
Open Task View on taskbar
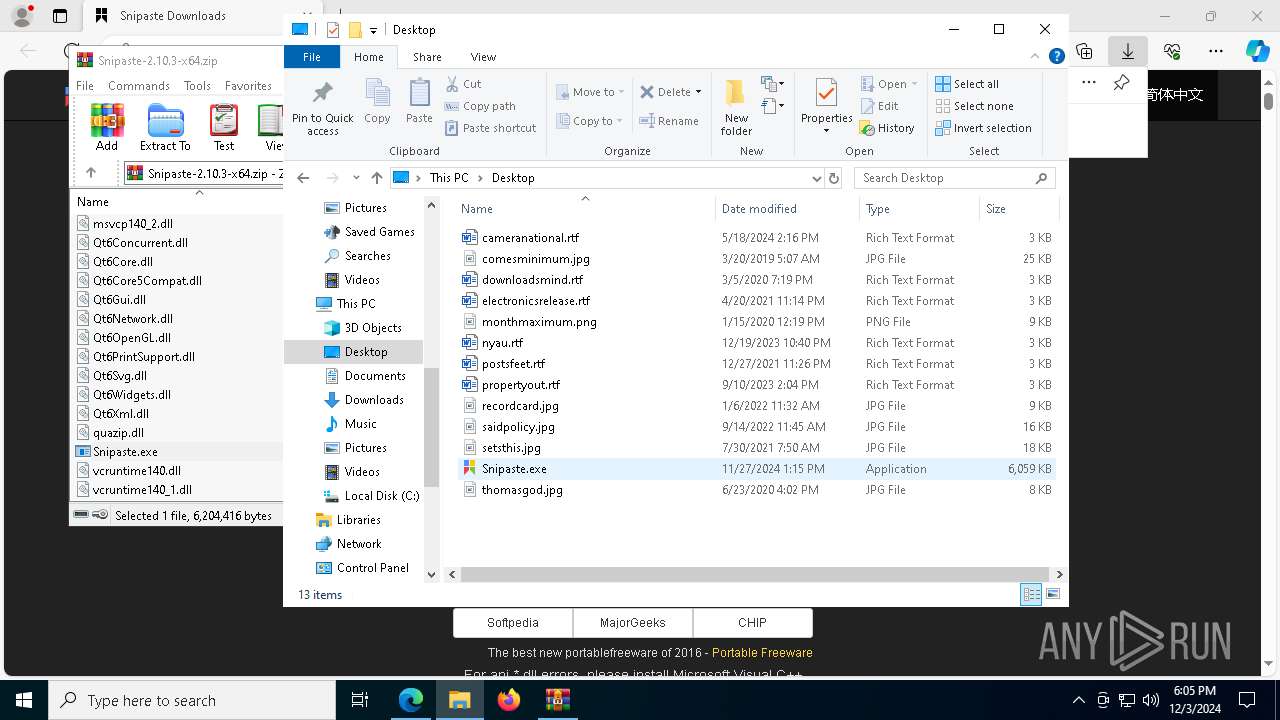coord(361,700)
